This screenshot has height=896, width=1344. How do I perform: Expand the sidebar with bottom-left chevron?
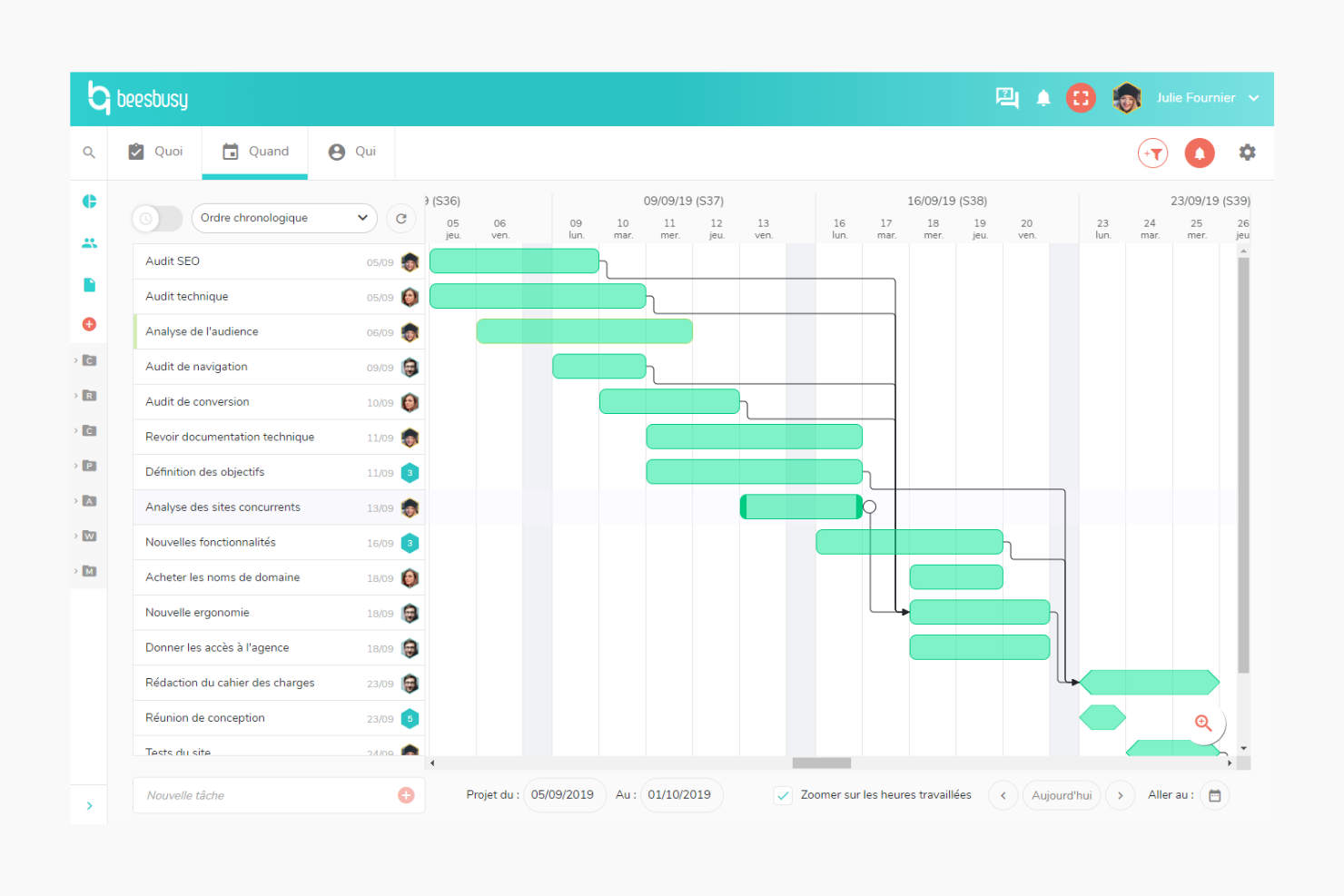(x=89, y=806)
